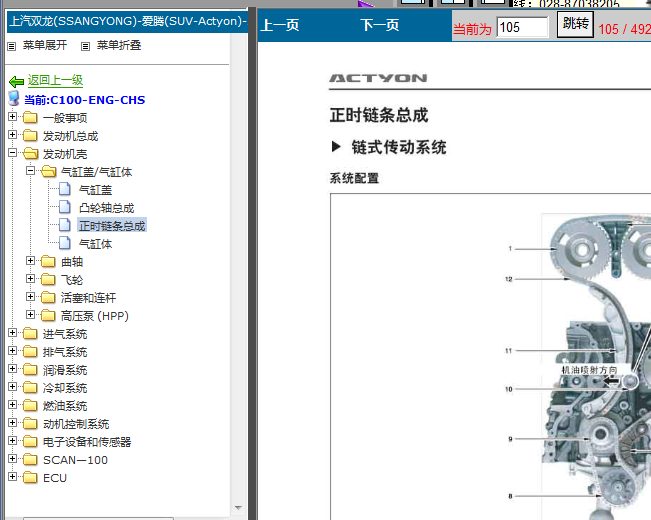The height and width of the screenshot is (520, 651).
Task: Click the folder icon for SCAN—100
Action: [x=30, y=459]
